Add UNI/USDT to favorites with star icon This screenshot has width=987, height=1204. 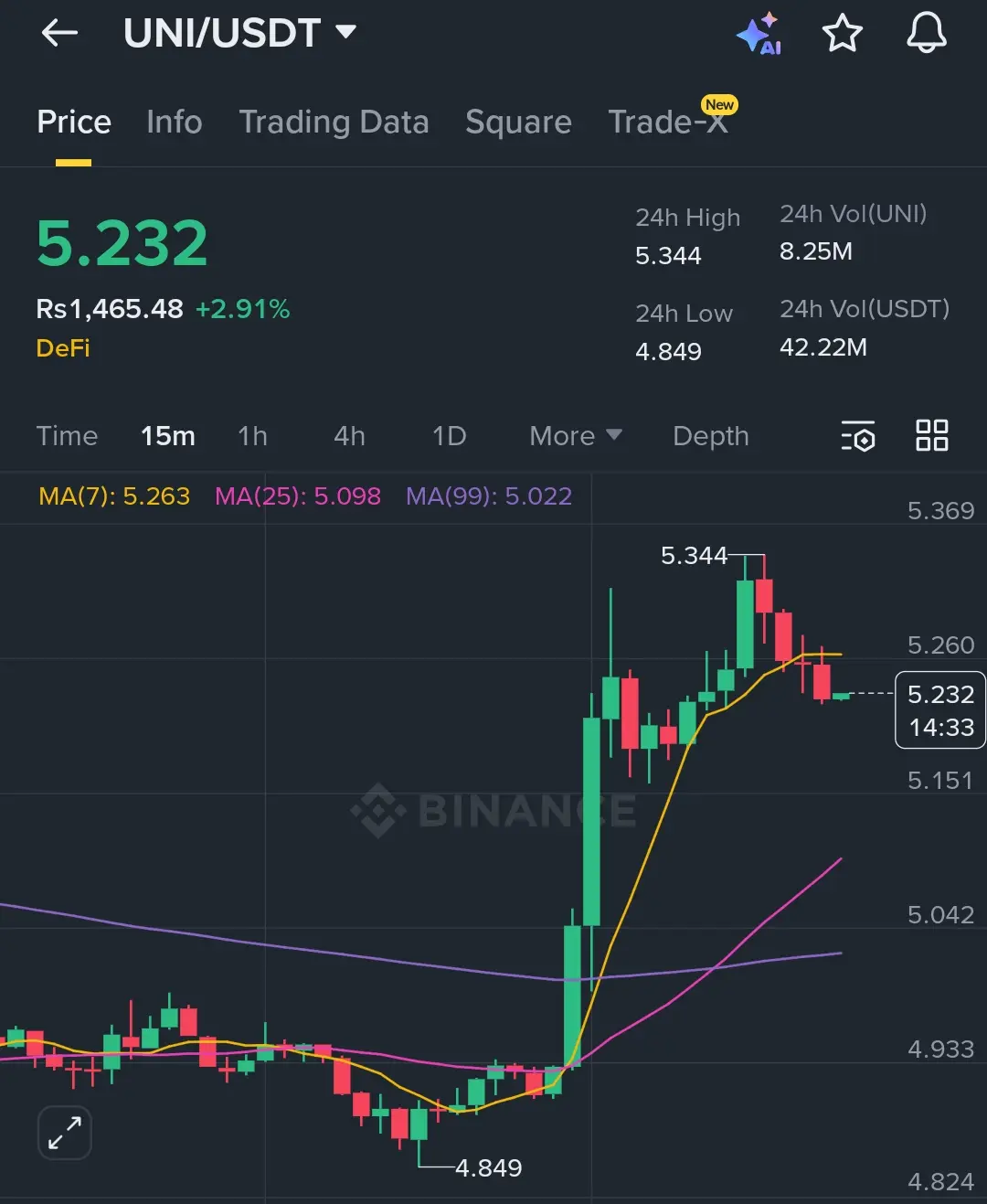tap(842, 34)
